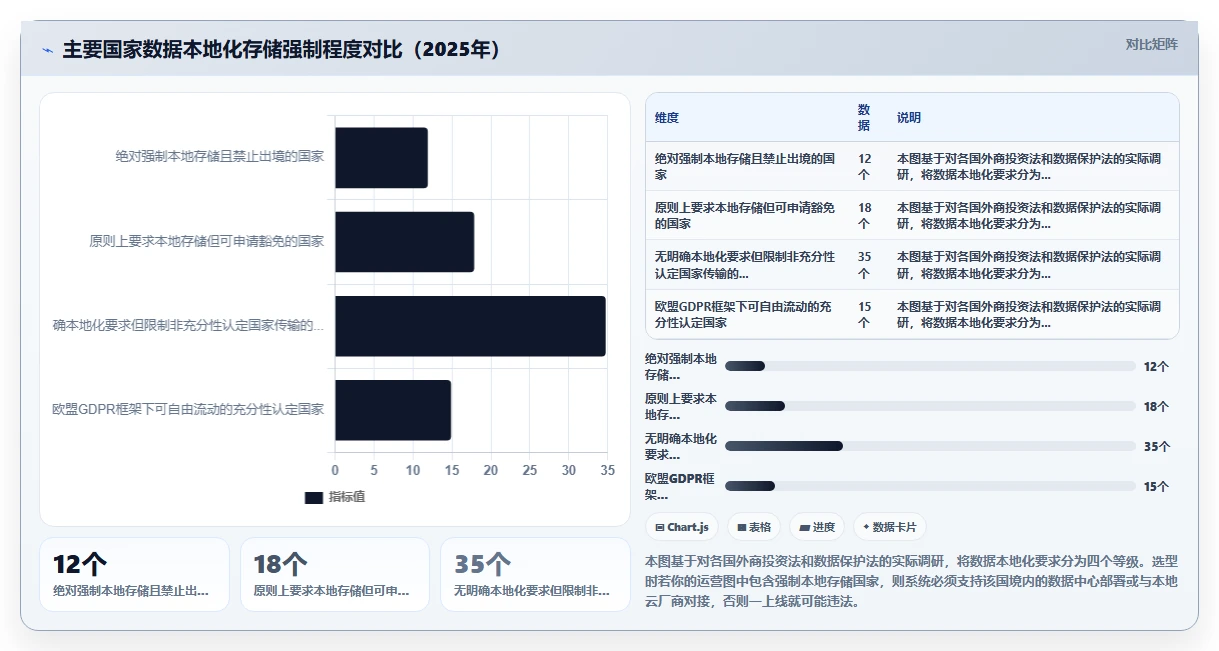Click the 12个 value next to progress bar
This screenshot has width=1219, height=651.
[1156, 367]
